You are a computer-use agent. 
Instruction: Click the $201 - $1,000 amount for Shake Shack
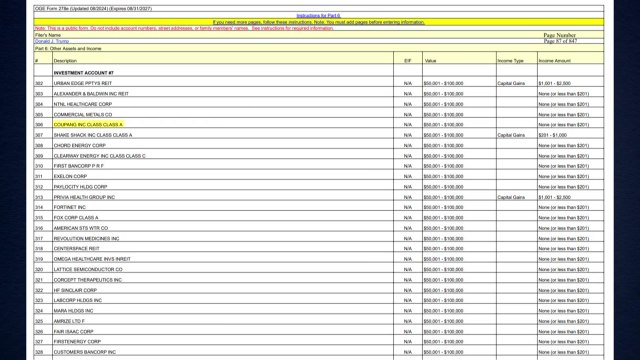[553, 135]
